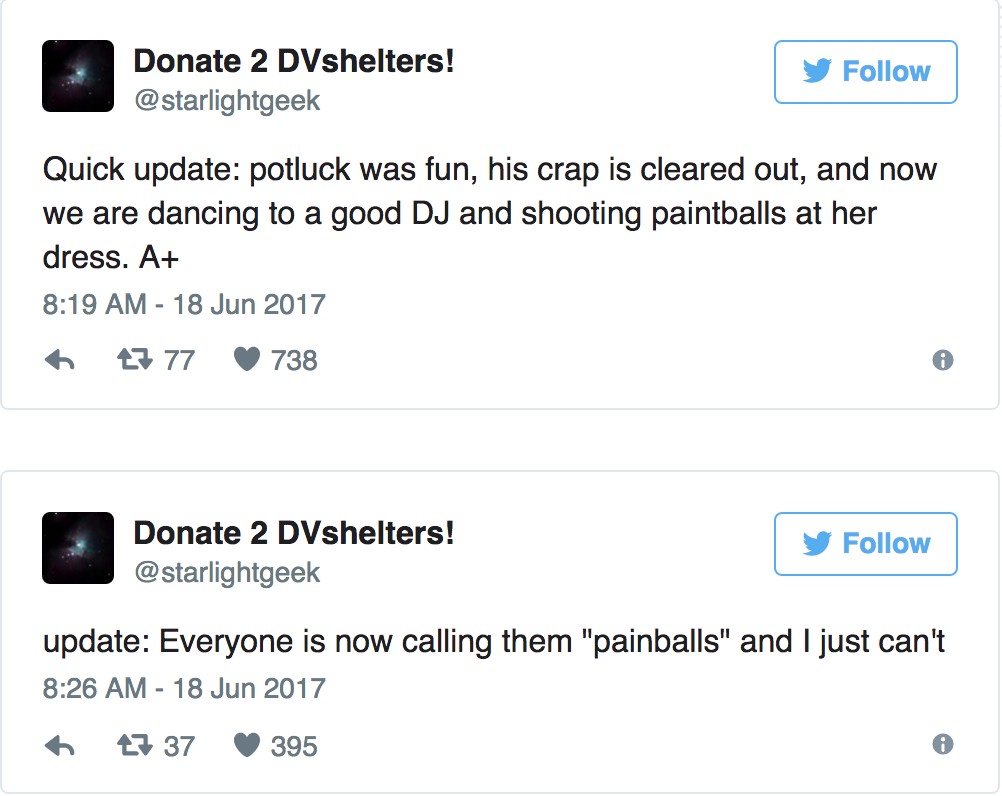This screenshot has width=1002, height=796.
Task: Click the profile avatar in the second tweet
Action: click(x=78, y=548)
